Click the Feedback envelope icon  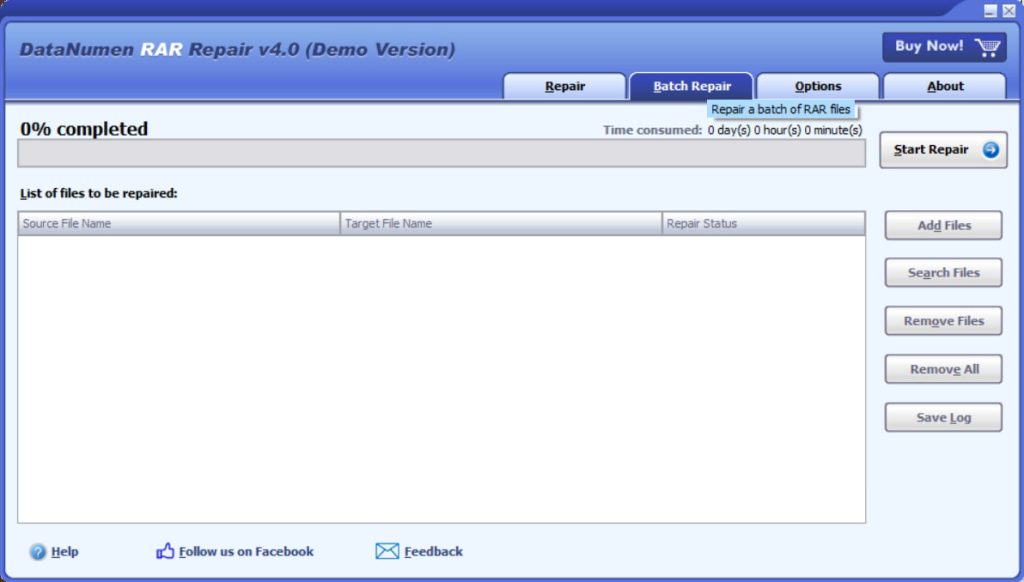(387, 551)
